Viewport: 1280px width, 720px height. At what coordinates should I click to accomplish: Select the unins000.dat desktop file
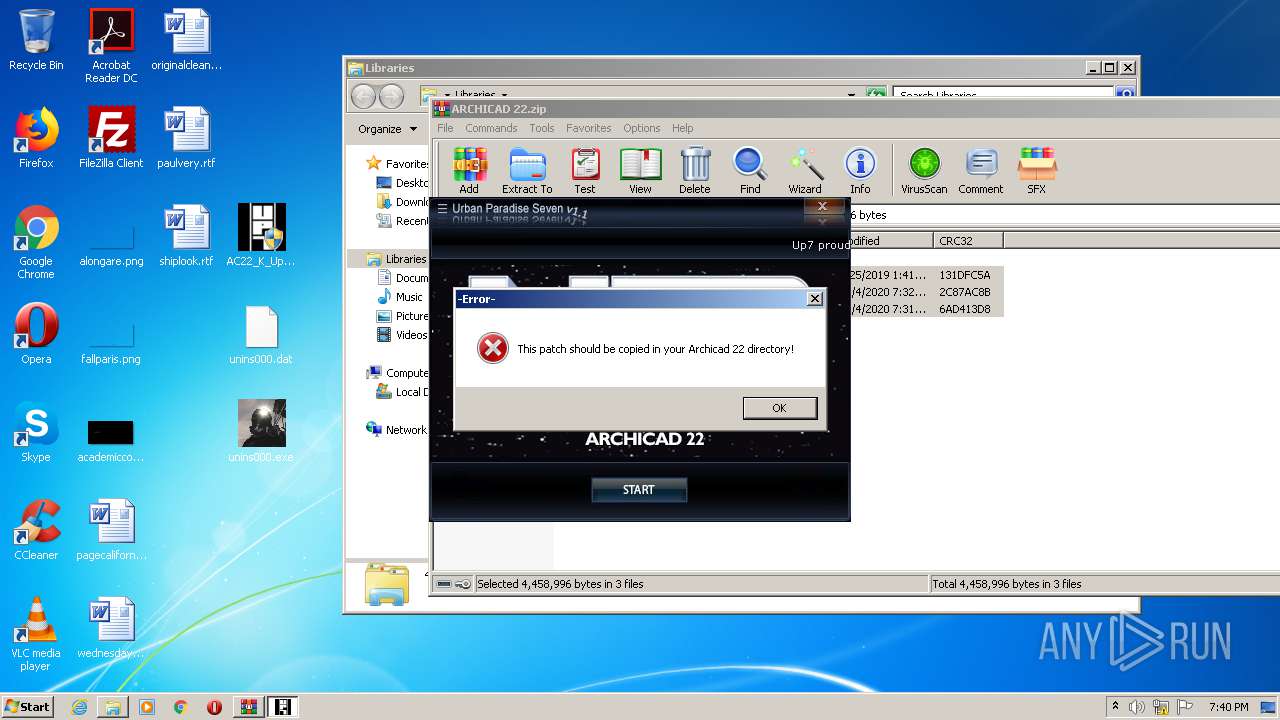pyautogui.click(x=261, y=333)
